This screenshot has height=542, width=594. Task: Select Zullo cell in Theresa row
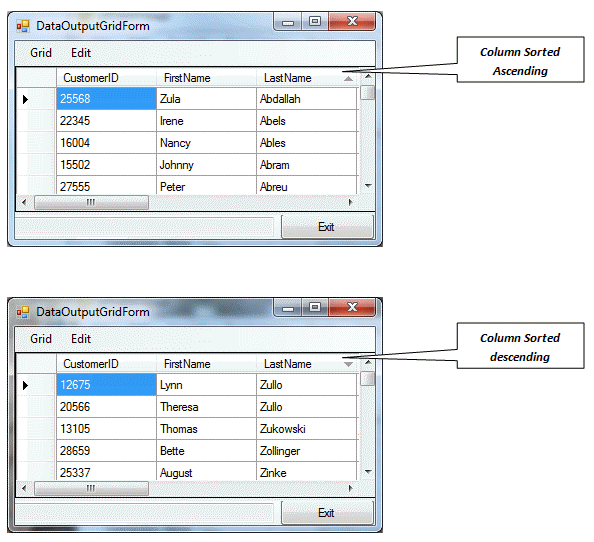click(307, 407)
